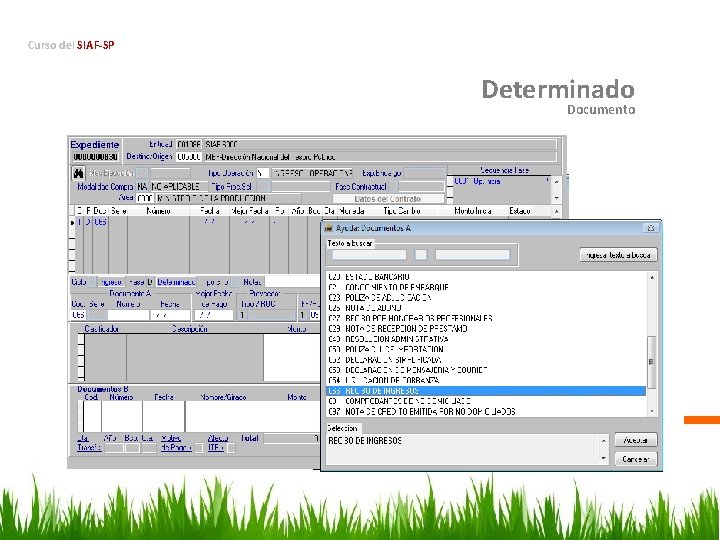This screenshot has height=540, width=720.
Task: Click the Area code field
Action: (145, 198)
